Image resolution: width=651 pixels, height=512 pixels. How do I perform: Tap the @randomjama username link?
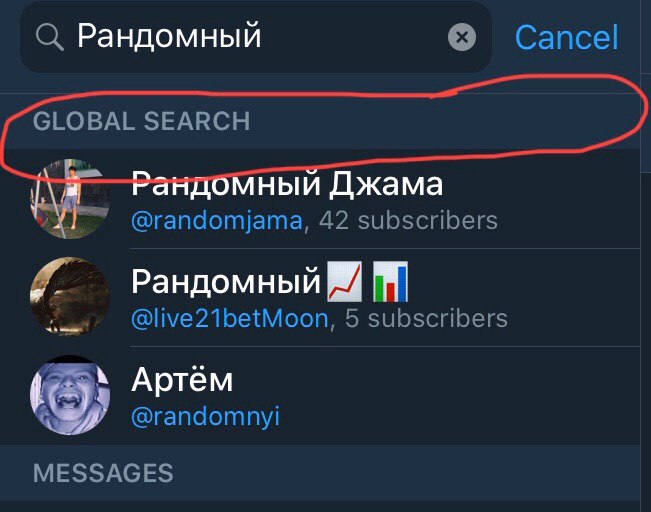217,221
